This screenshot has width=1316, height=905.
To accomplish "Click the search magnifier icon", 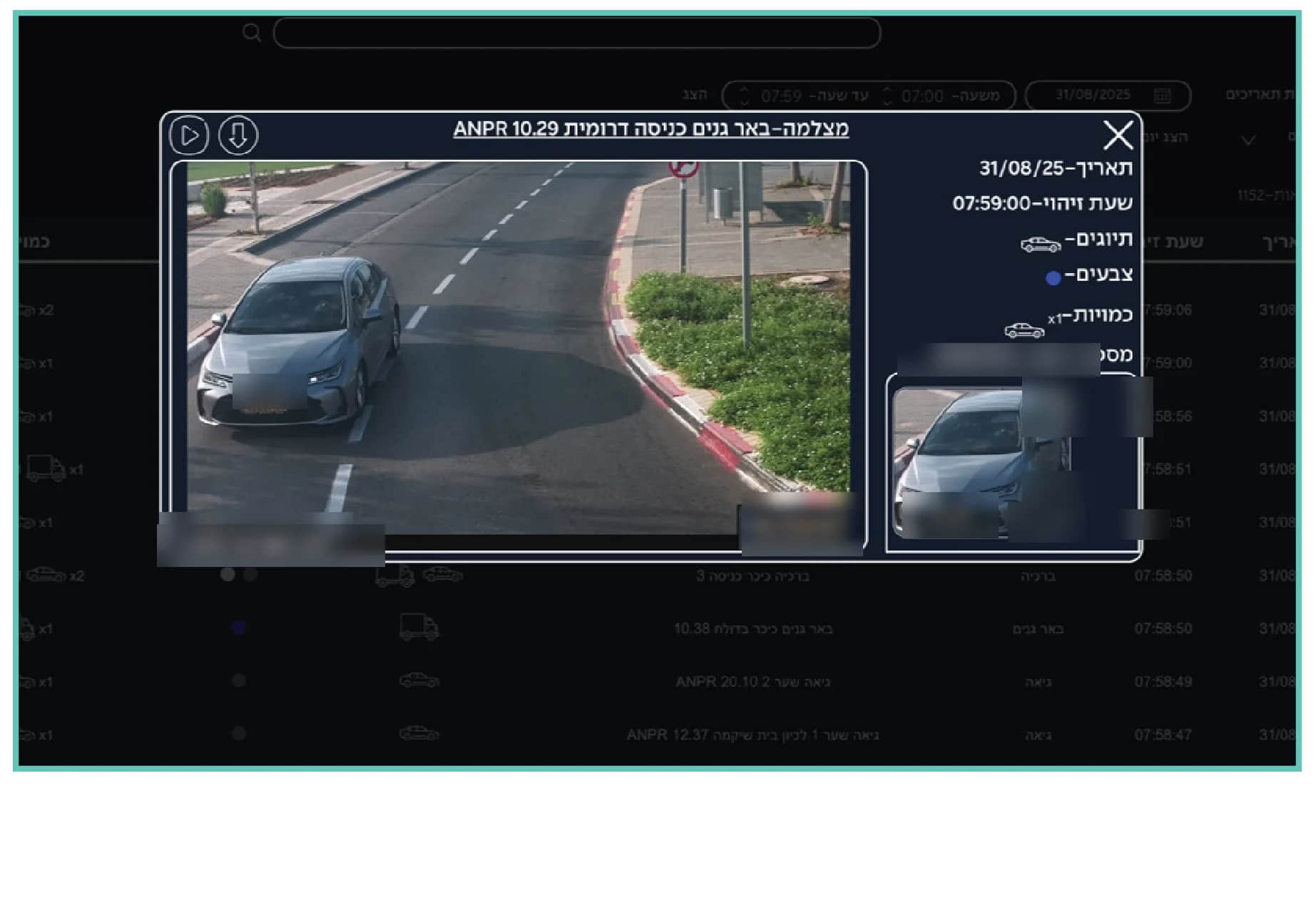I will [252, 33].
